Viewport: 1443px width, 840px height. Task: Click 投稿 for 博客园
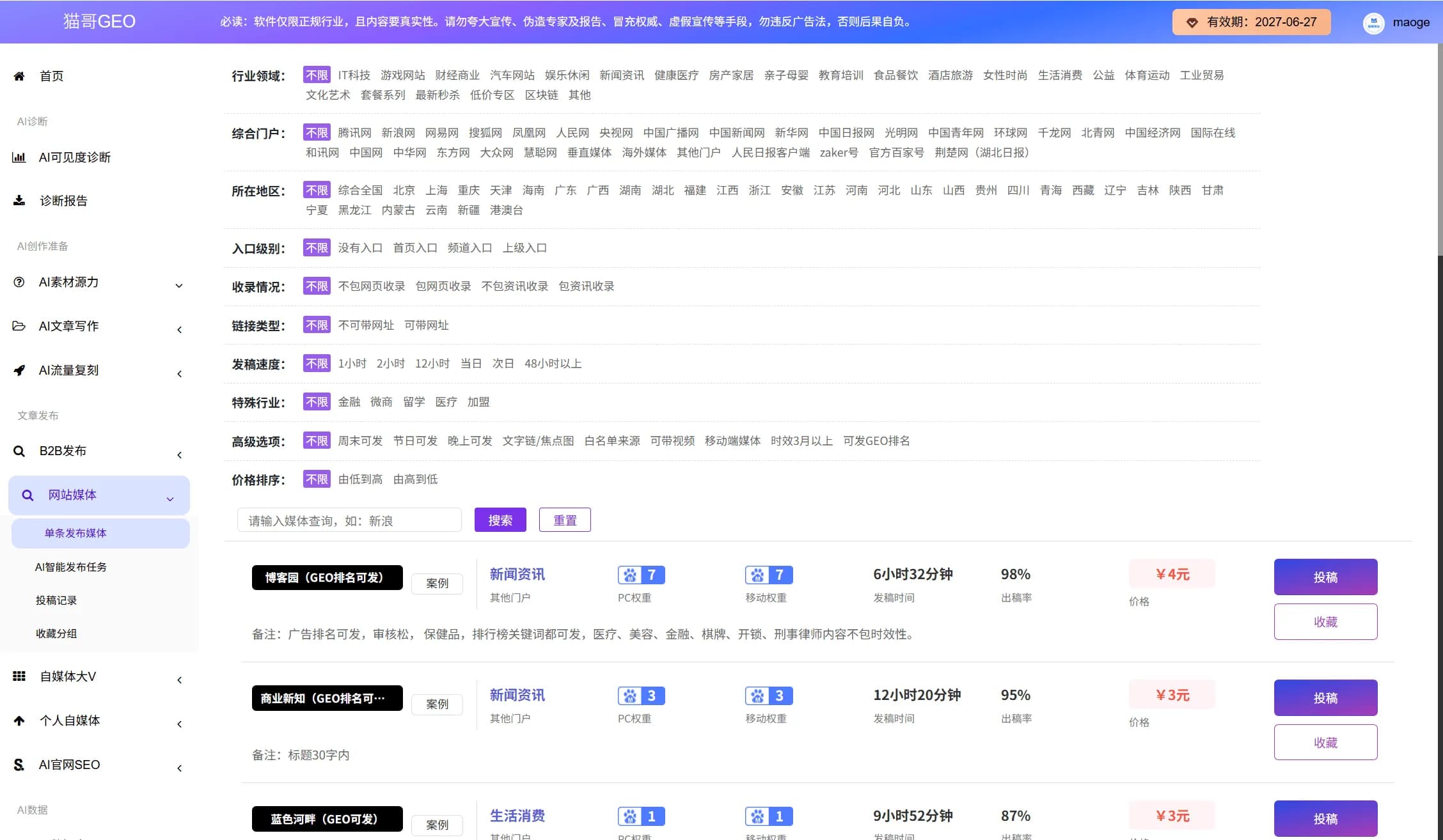(1325, 577)
